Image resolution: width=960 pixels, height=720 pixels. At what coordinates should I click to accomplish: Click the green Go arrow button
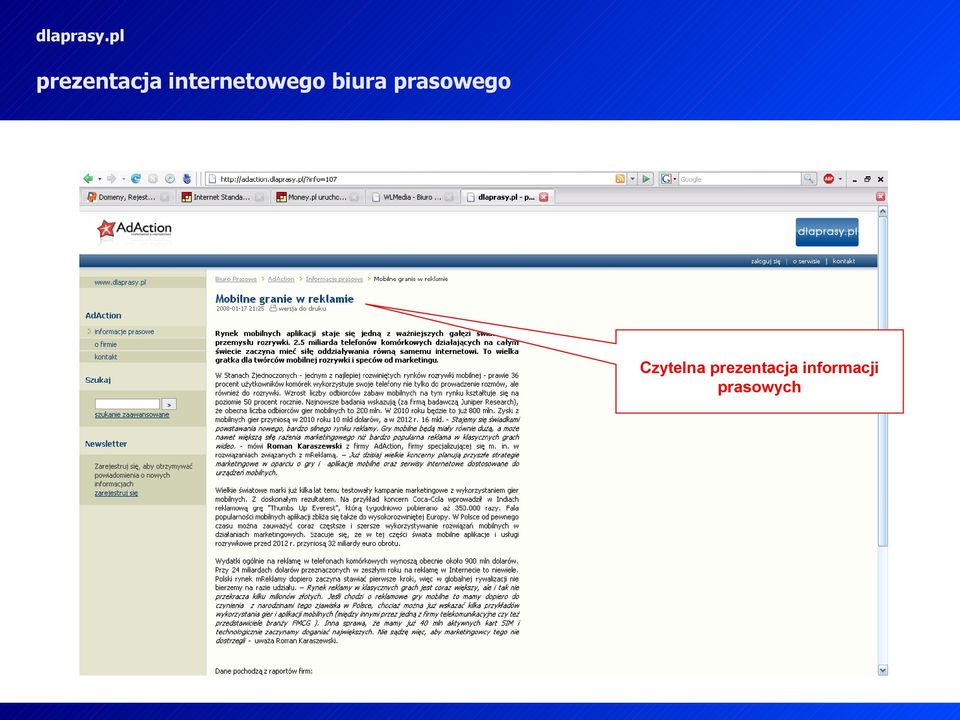(646, 179)
